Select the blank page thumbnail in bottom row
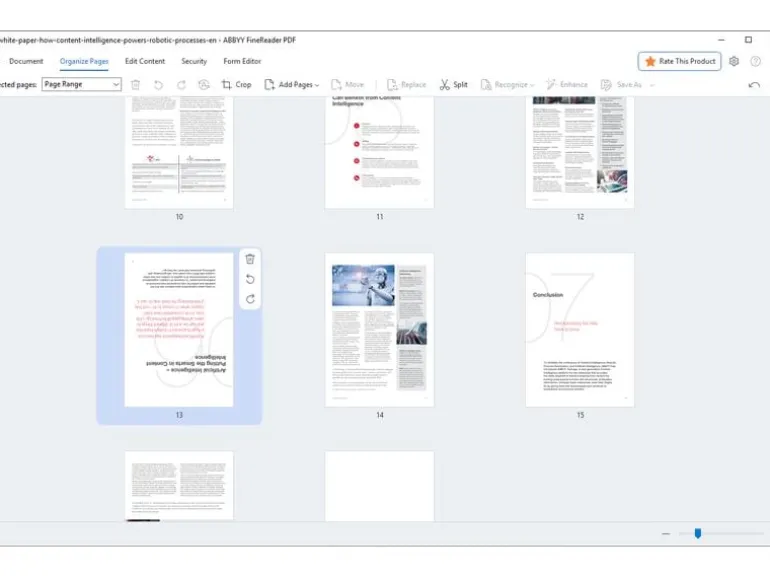Image resolution: width=770 pixels, height=578 pixels. [x=380, y=486]
